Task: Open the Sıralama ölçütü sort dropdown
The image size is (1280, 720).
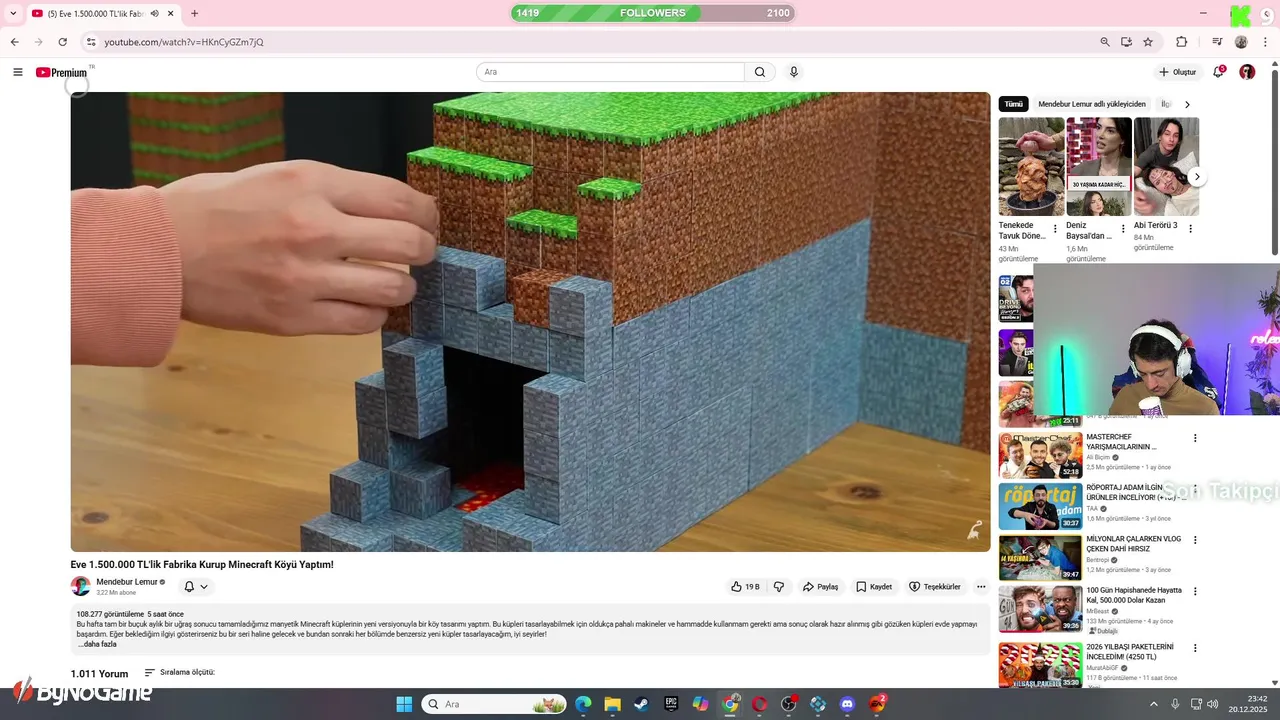Action: pyautogui.click(x=180, y=673)
